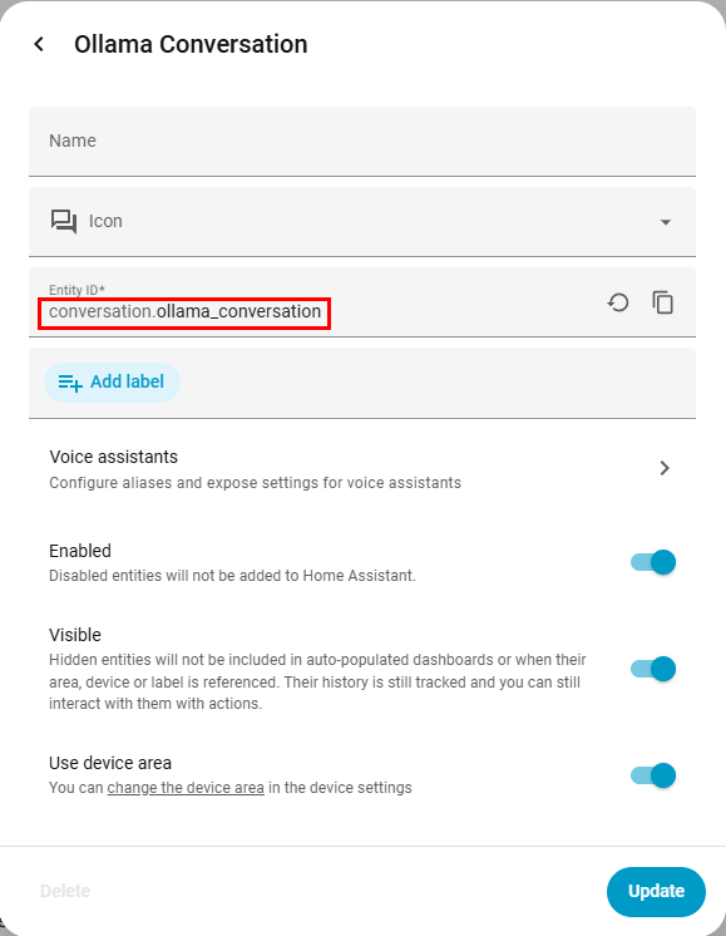
Task: Click the Add label button
Action: (112, 382)
